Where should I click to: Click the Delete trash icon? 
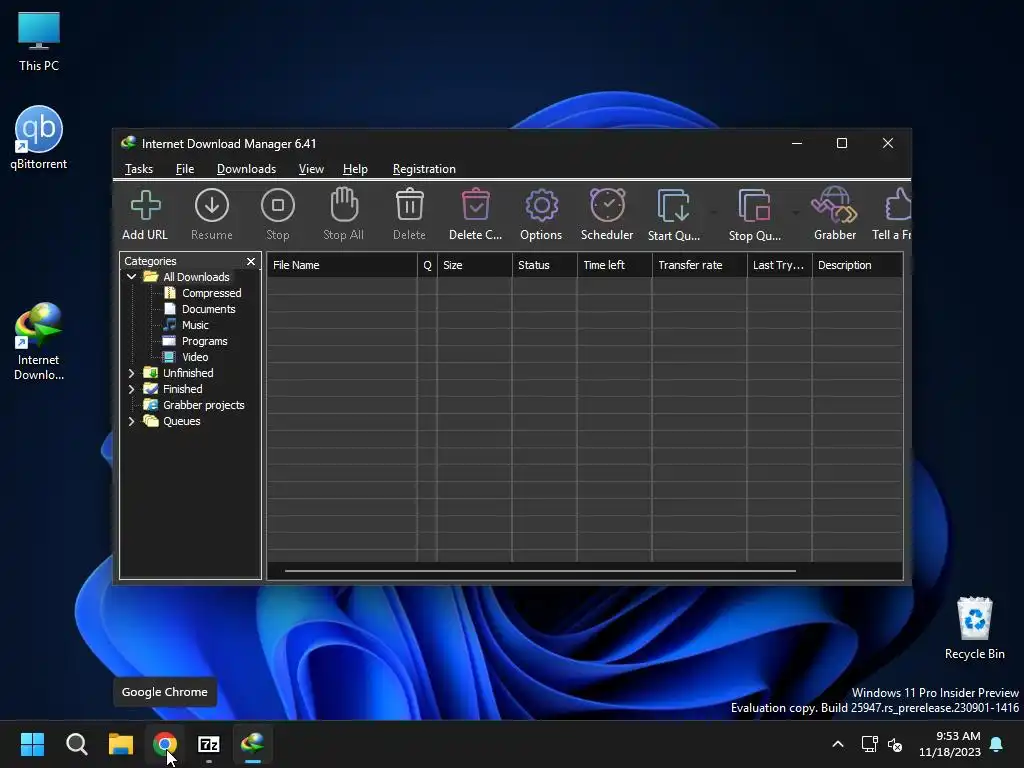click(409, 205)
